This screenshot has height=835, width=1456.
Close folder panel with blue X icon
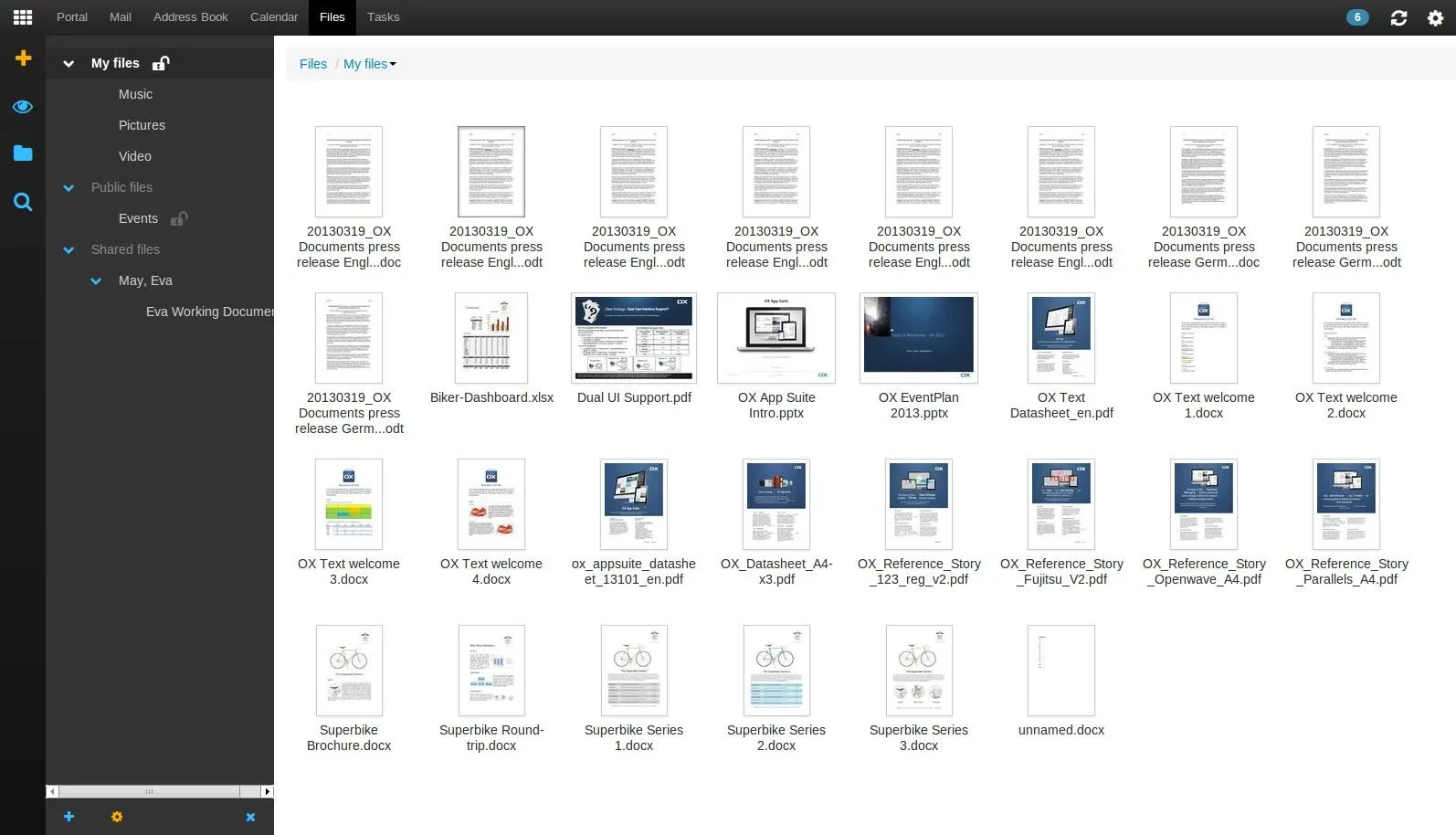point(250,817)
